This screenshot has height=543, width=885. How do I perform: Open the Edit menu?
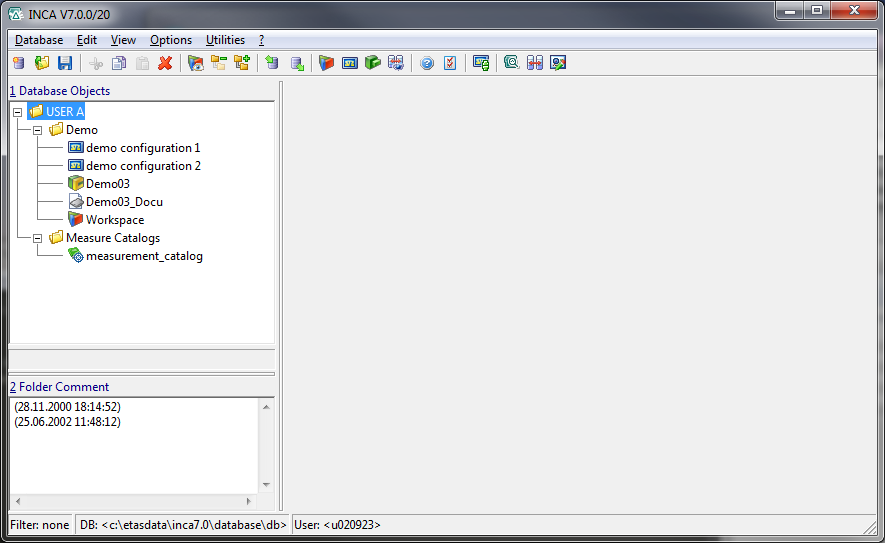(87, 40)
